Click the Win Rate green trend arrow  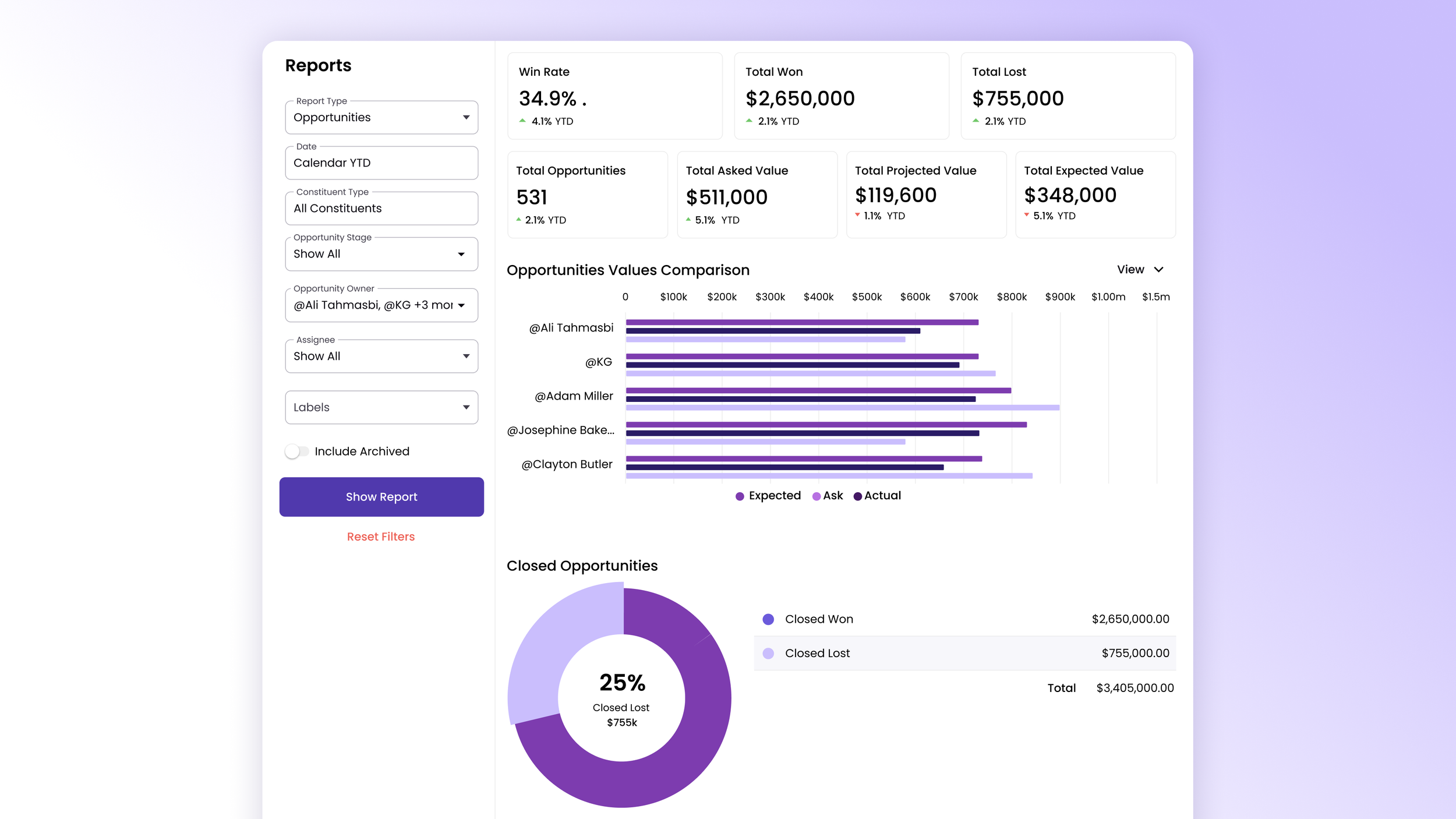point(522,121)
